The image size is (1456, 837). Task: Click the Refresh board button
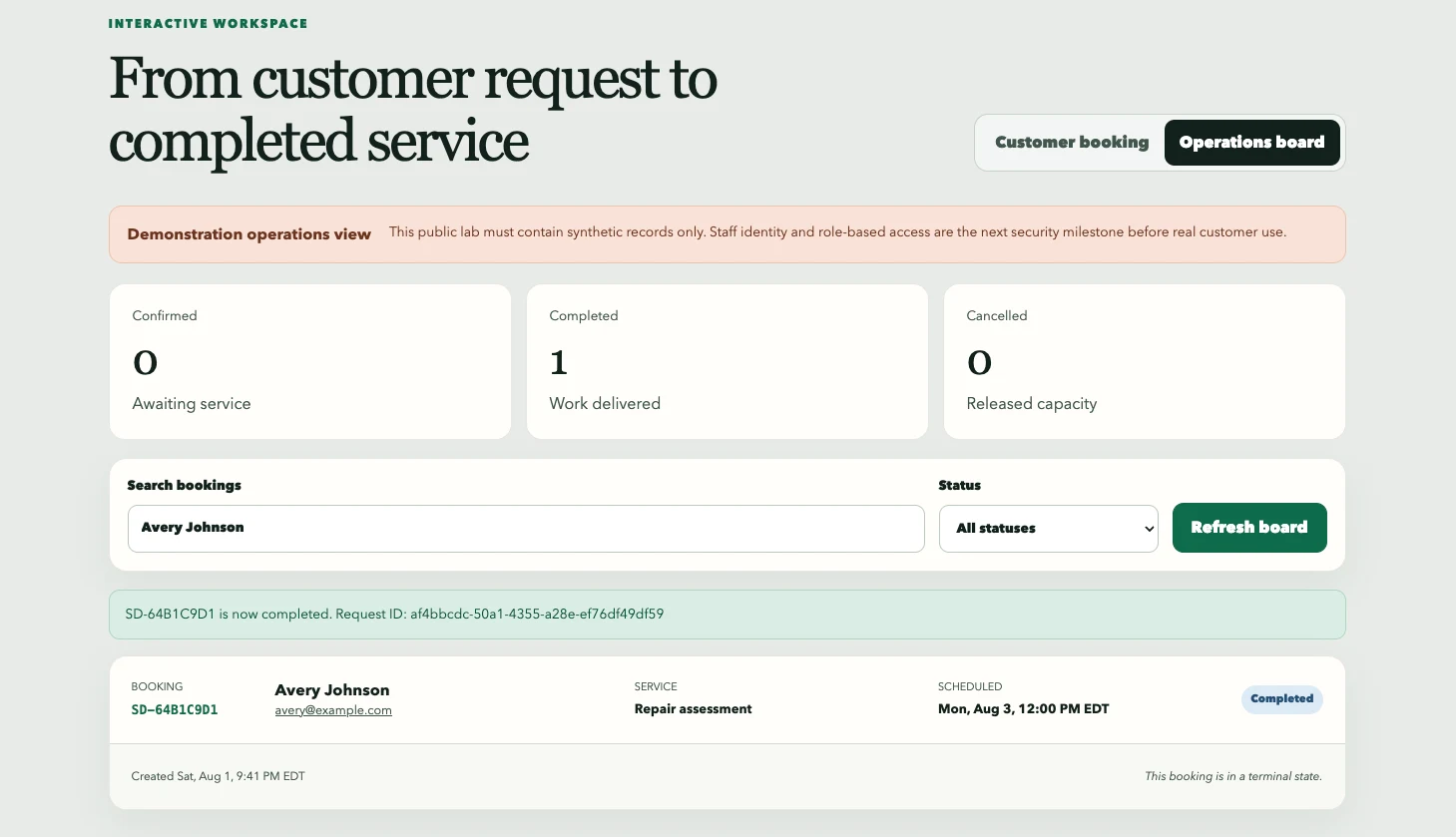tap(1249, 528)
